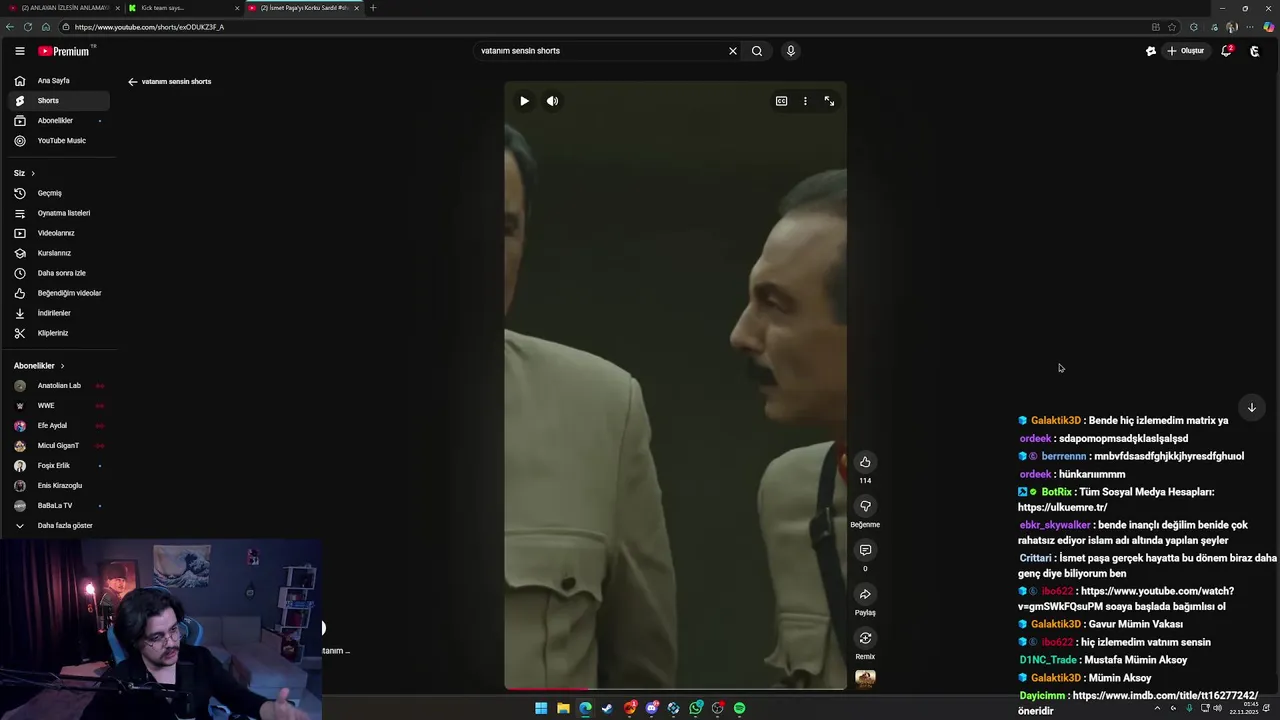Open Oynatma listeleri
The width and height of the screenshot is (1280, 720).
click(60, 213)
